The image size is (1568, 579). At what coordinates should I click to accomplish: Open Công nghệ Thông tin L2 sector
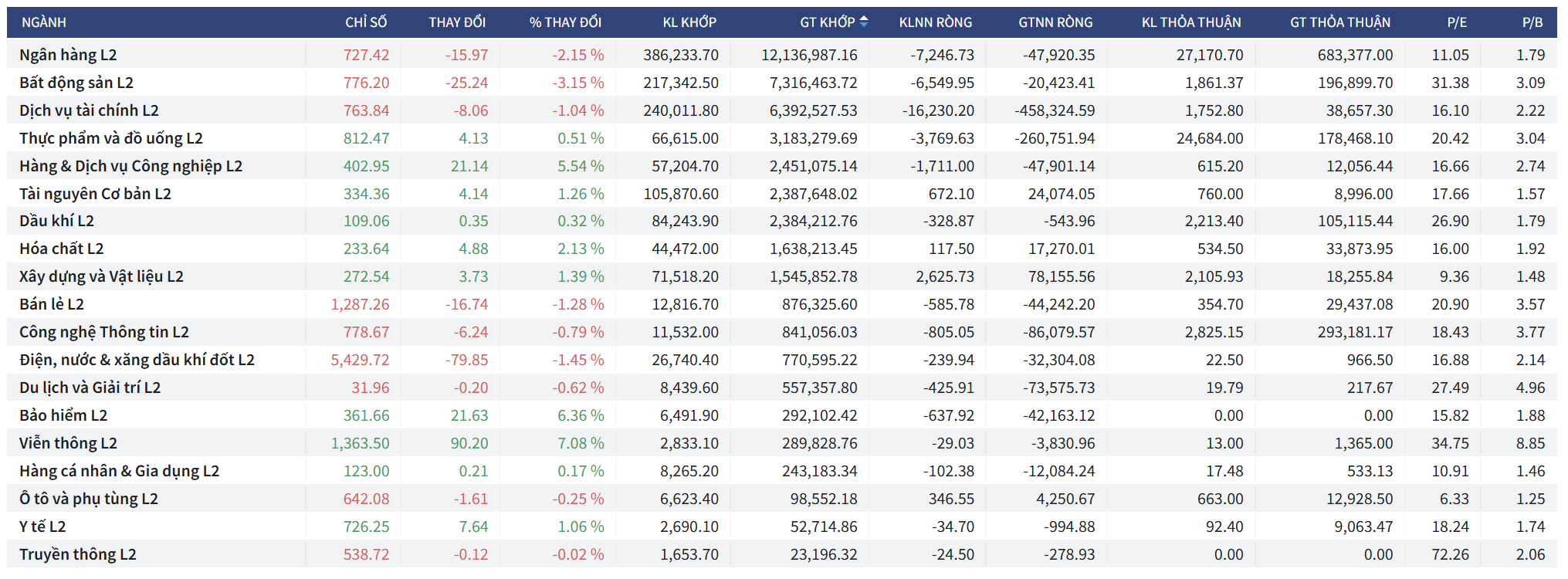104,332
